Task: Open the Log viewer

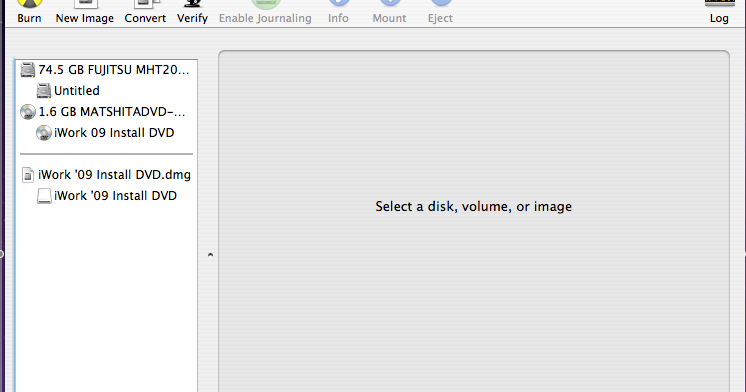Action: (x=719, y=12)
